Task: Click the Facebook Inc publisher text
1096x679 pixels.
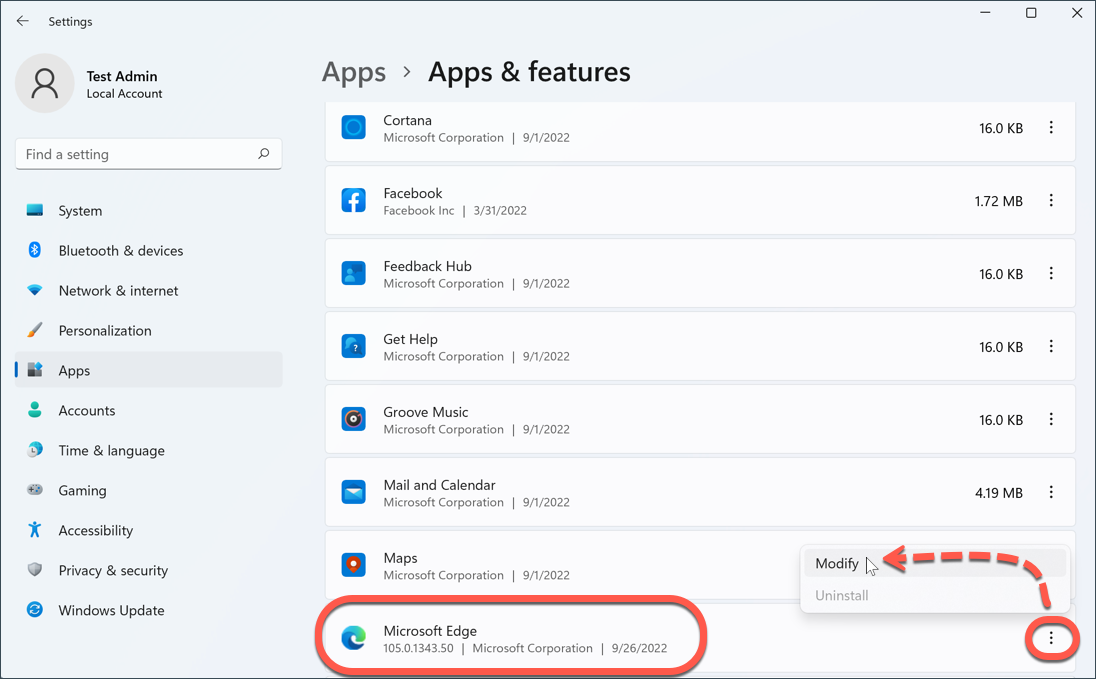Action: [419, 210]
